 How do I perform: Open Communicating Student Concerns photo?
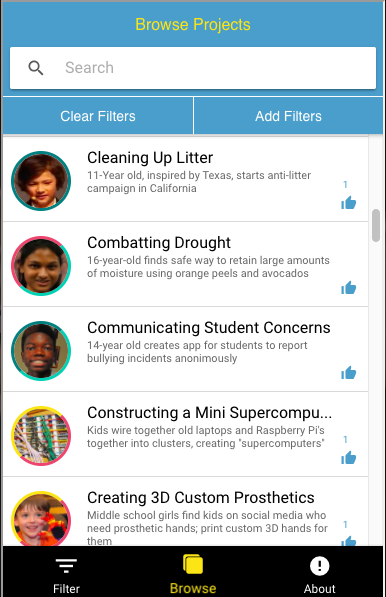[41, 351]
